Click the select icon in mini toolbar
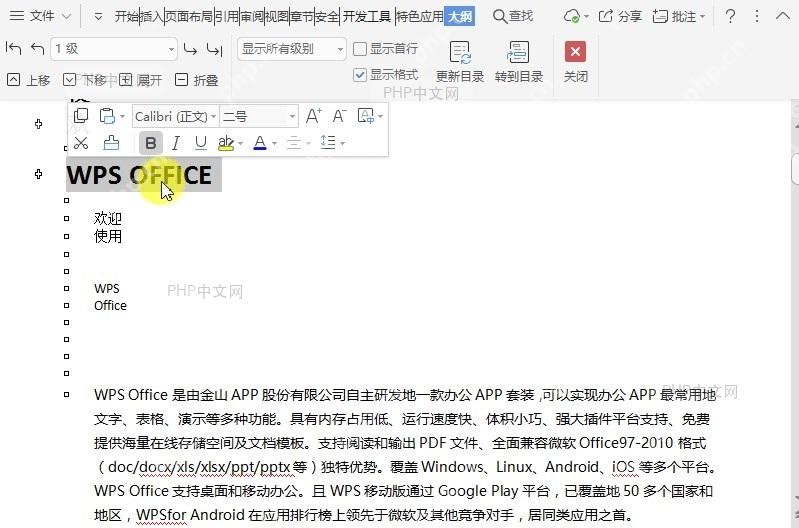Viewport: 799px width, 528px height. tap(366, 116)
